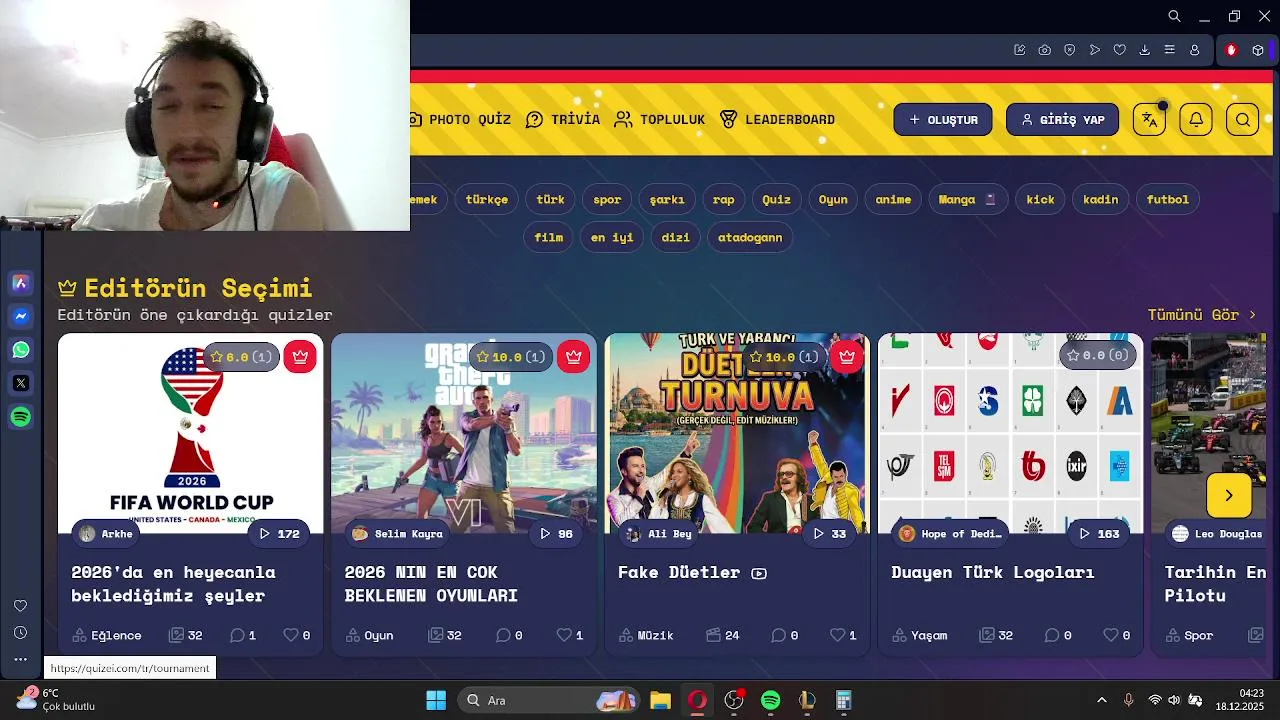The height and width of the screenshot is (720, 1280).
Task: Select the kick tag chip
Action: point(1040,200)
